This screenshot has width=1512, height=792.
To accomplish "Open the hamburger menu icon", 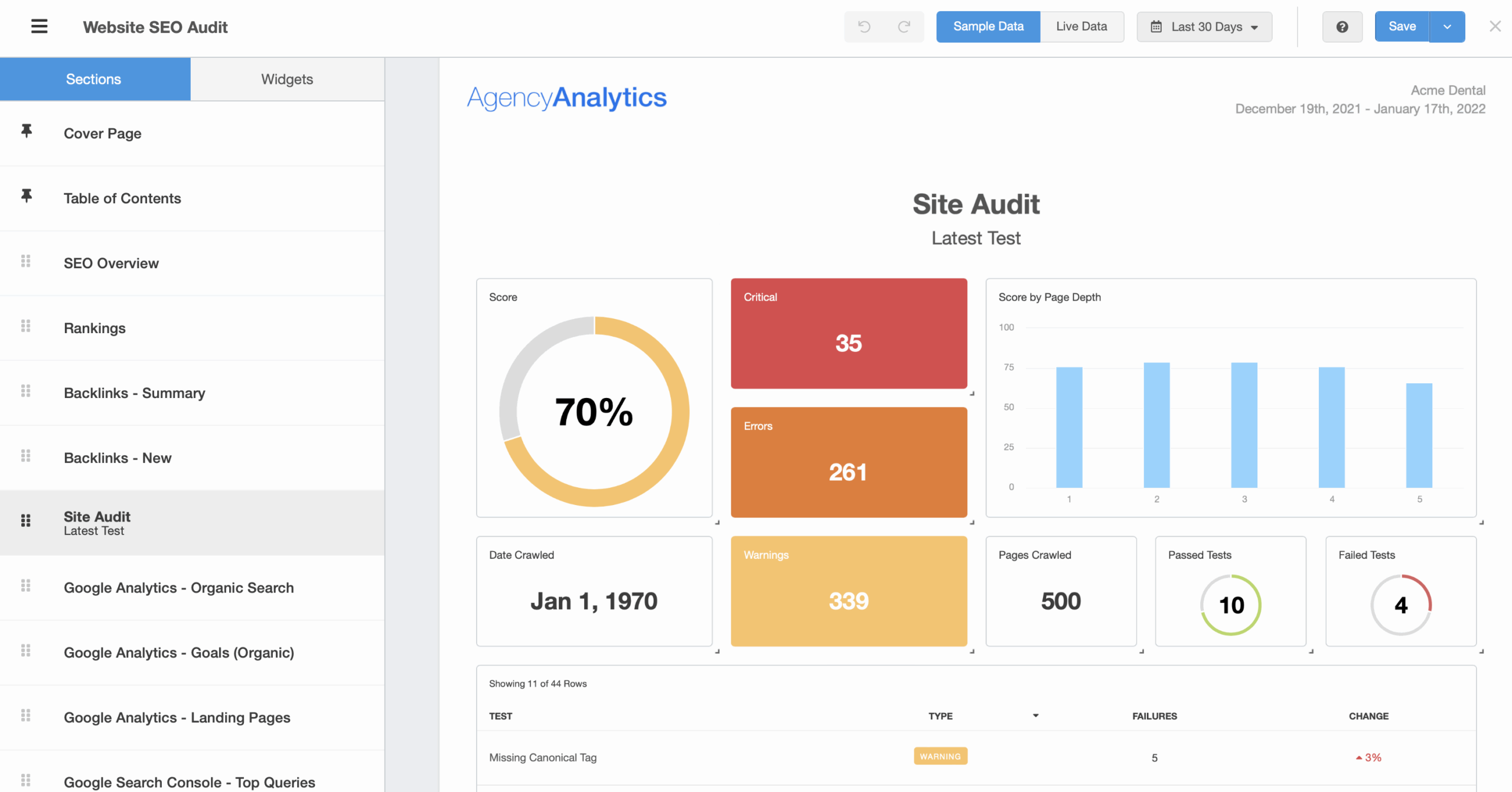I will tap(39, 27).
